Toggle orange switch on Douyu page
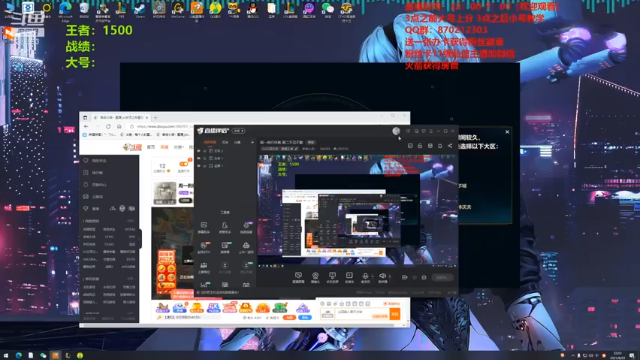 [184, 164]
